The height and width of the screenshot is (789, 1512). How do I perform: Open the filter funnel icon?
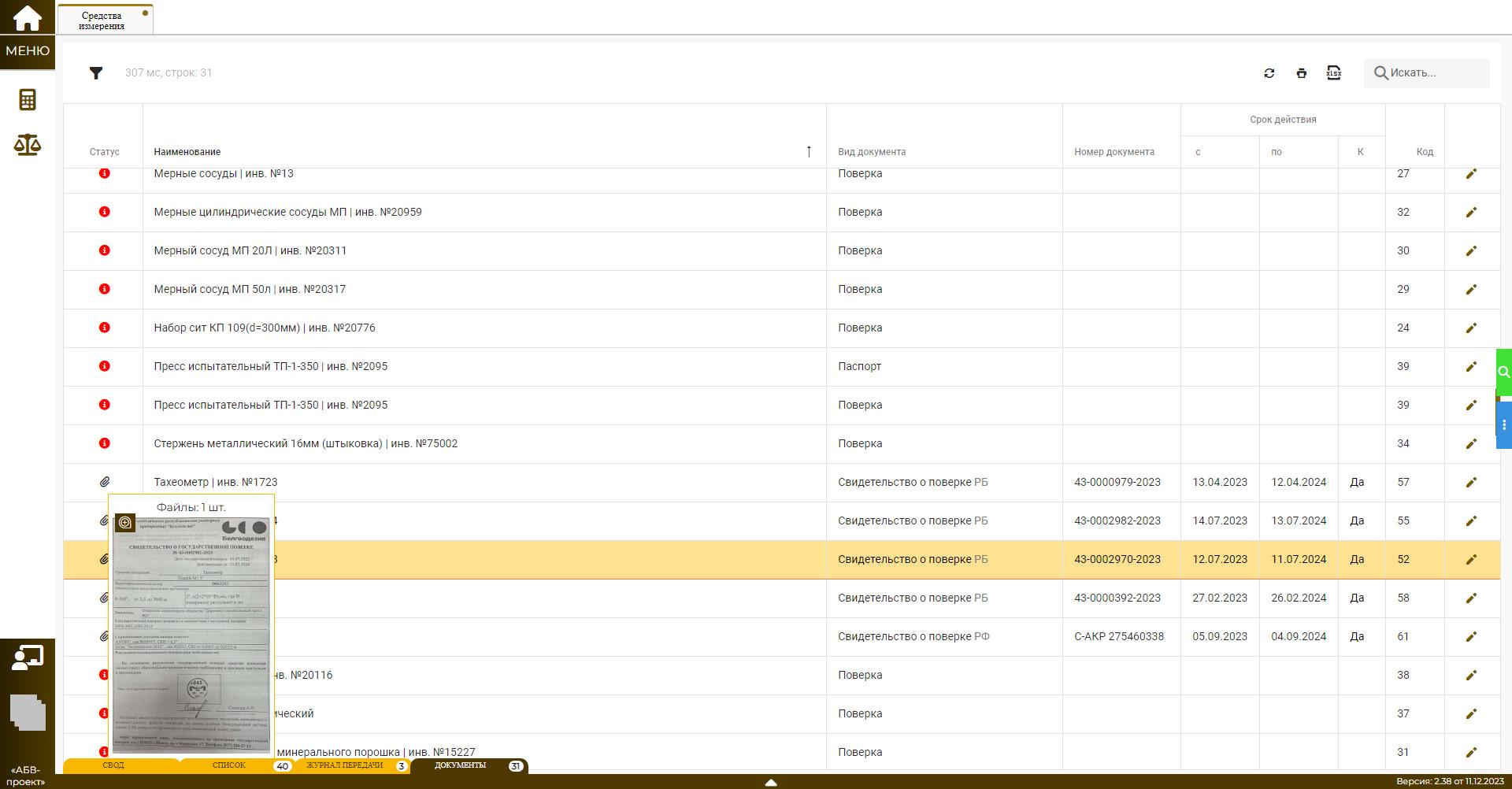[x=96, y=73]
